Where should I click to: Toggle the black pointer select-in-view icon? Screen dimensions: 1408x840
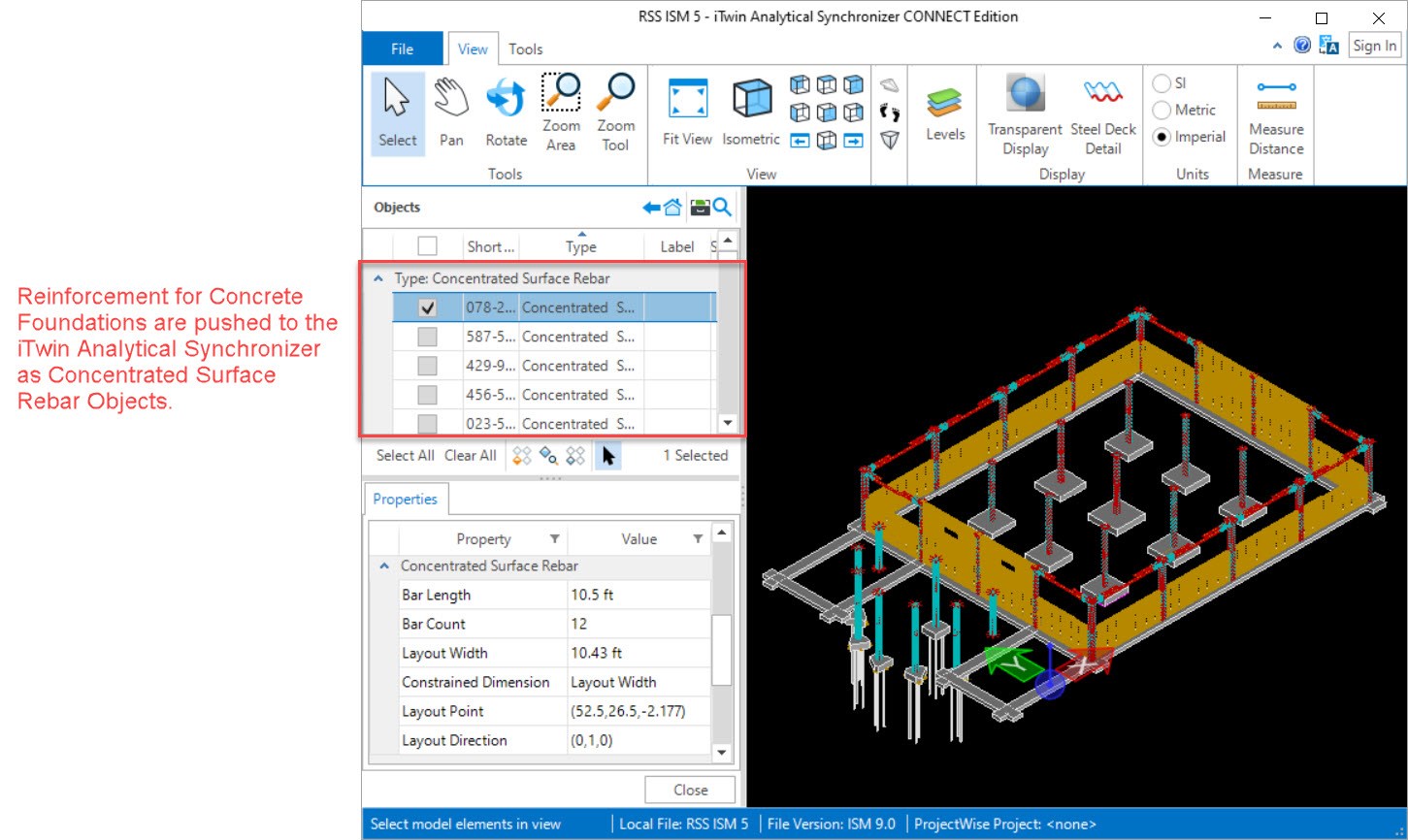point(608,456)
